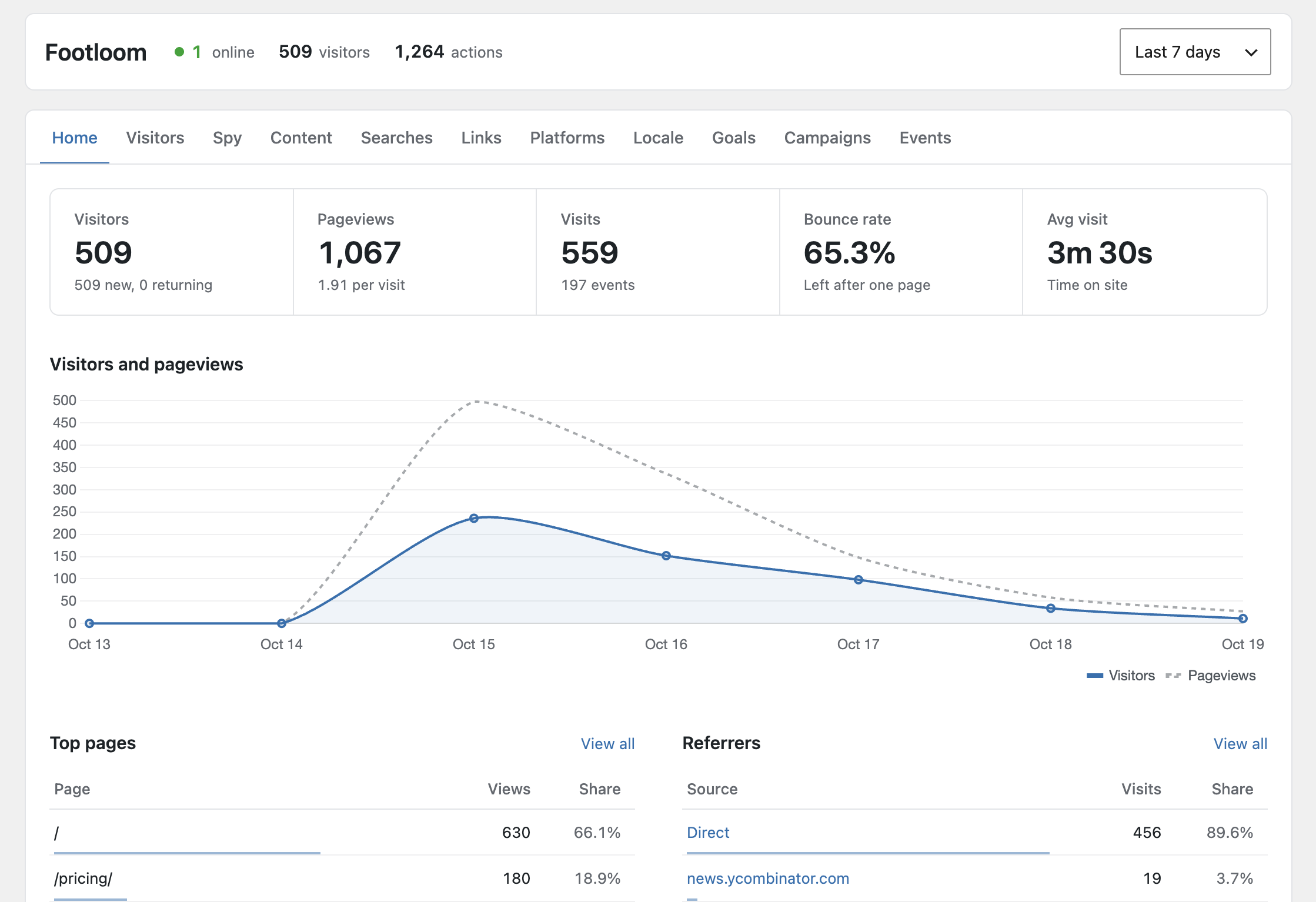The image size is (1316, 902).
Task: Open the news.ycombinator.com referrer link
Action: click(768, 878)
